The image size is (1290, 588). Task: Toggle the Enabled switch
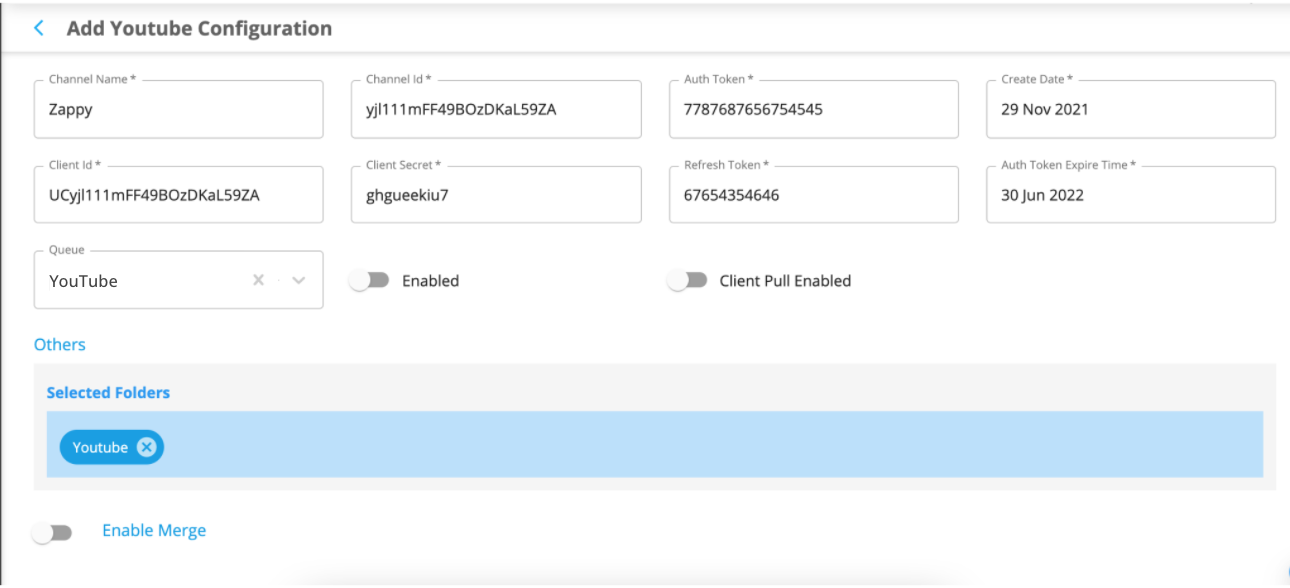369,281
